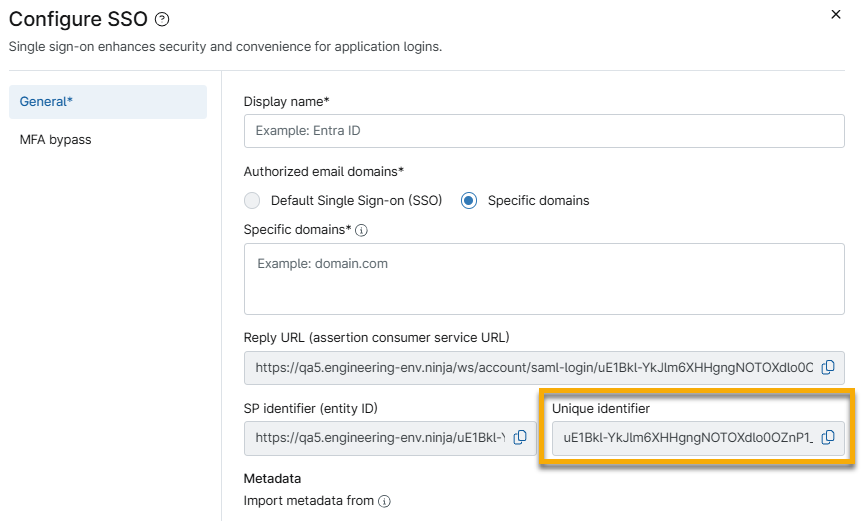Select the Reply URL text field
865x521 pixels.
click(x=544, y=368)
